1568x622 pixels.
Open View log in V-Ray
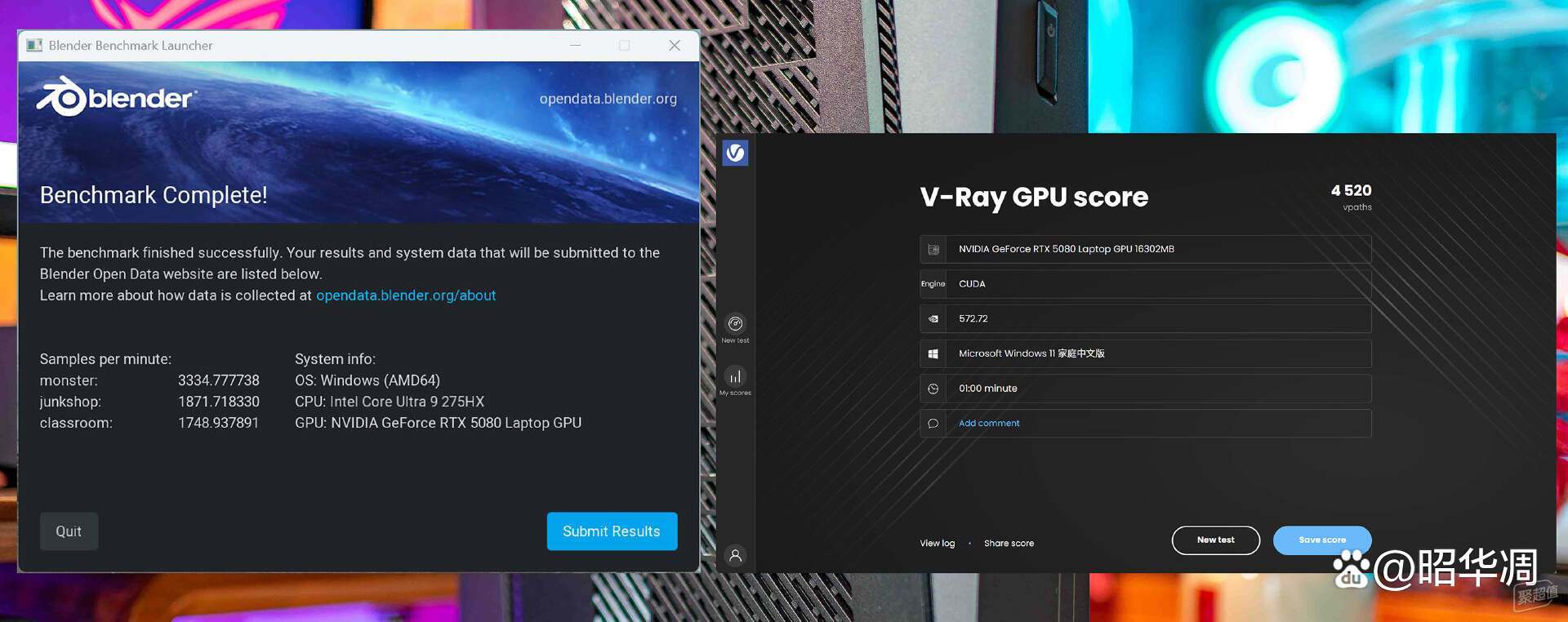tap(937, 544)
